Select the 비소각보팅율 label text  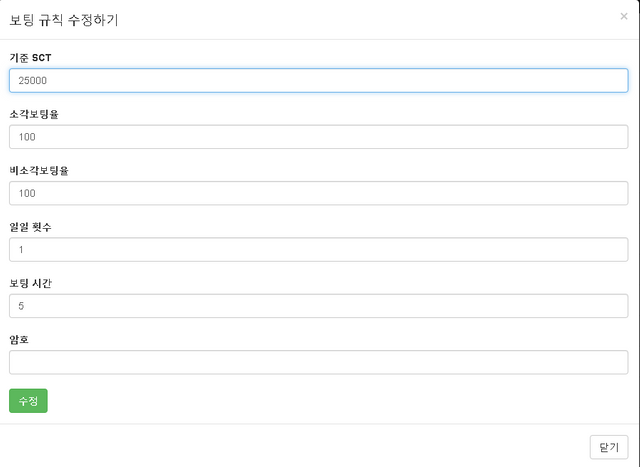pyautogui.click(x=39, y=171)
